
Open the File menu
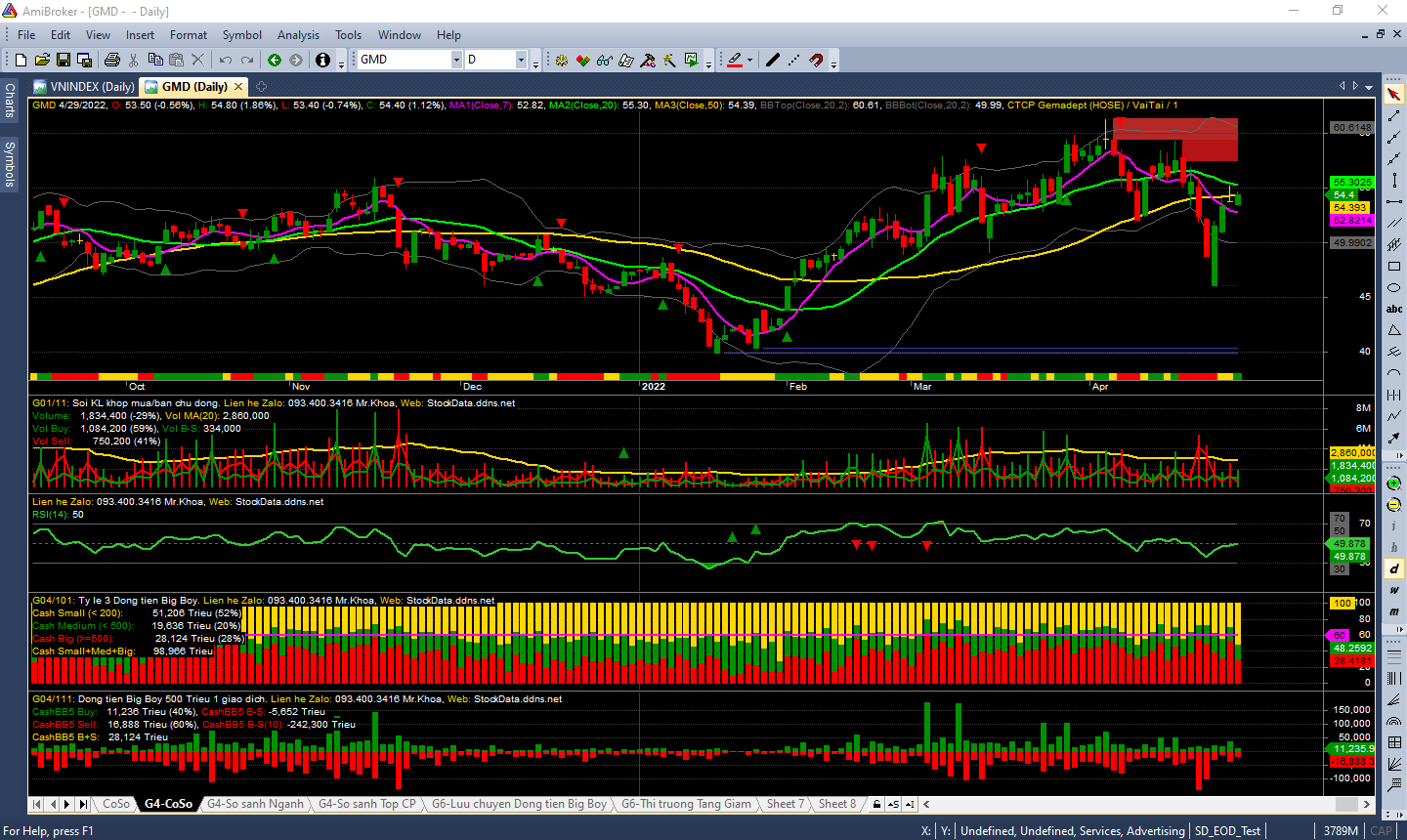(x=26, y=34)
